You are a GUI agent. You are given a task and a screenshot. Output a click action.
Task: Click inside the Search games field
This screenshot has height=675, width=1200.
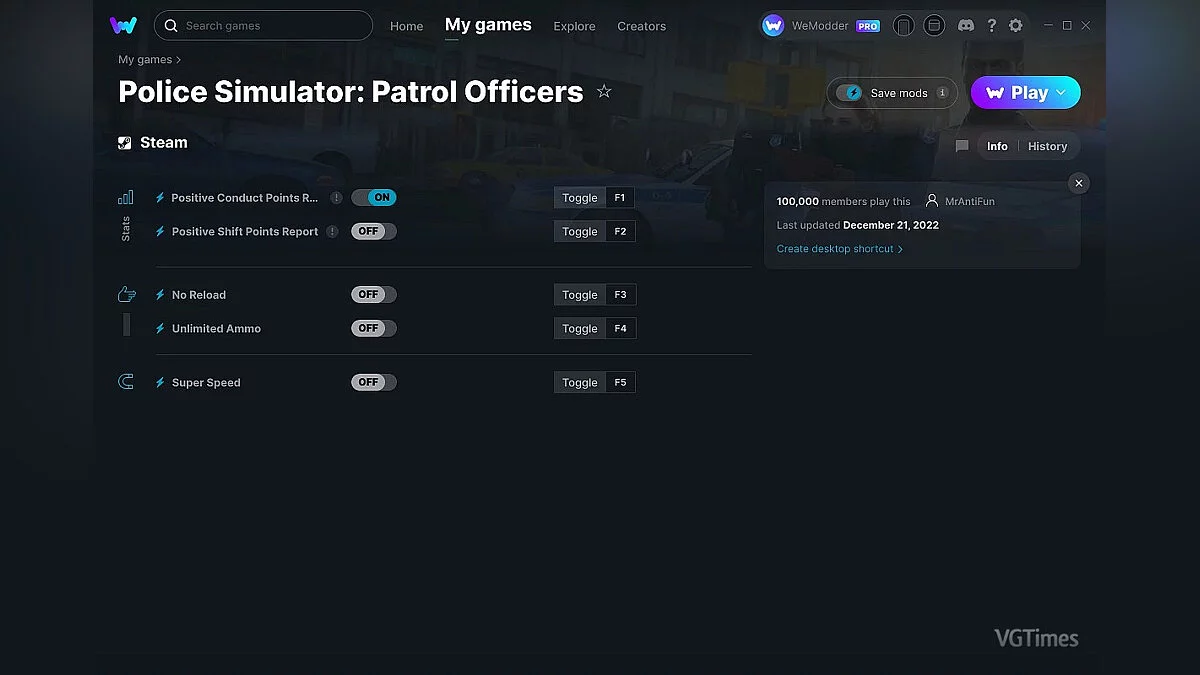coord(263,25)
